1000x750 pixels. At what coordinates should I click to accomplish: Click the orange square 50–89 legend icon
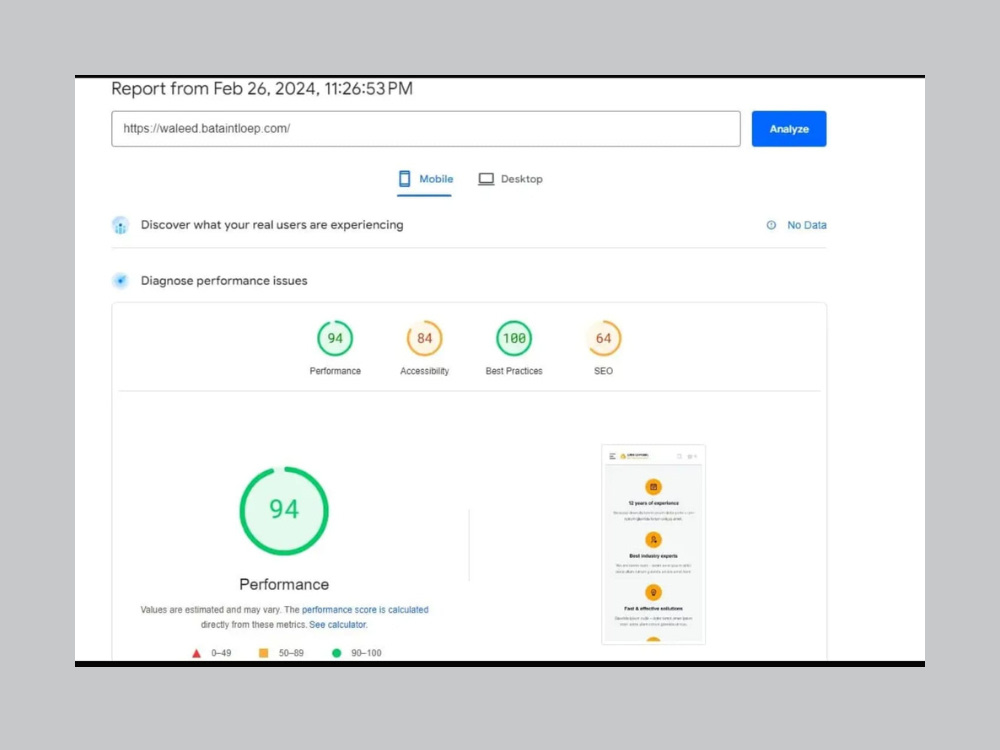coord(263,653)
